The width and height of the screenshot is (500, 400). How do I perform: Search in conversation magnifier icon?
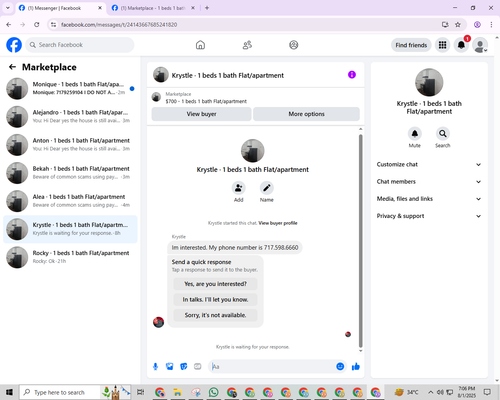[x=443, y=134]
